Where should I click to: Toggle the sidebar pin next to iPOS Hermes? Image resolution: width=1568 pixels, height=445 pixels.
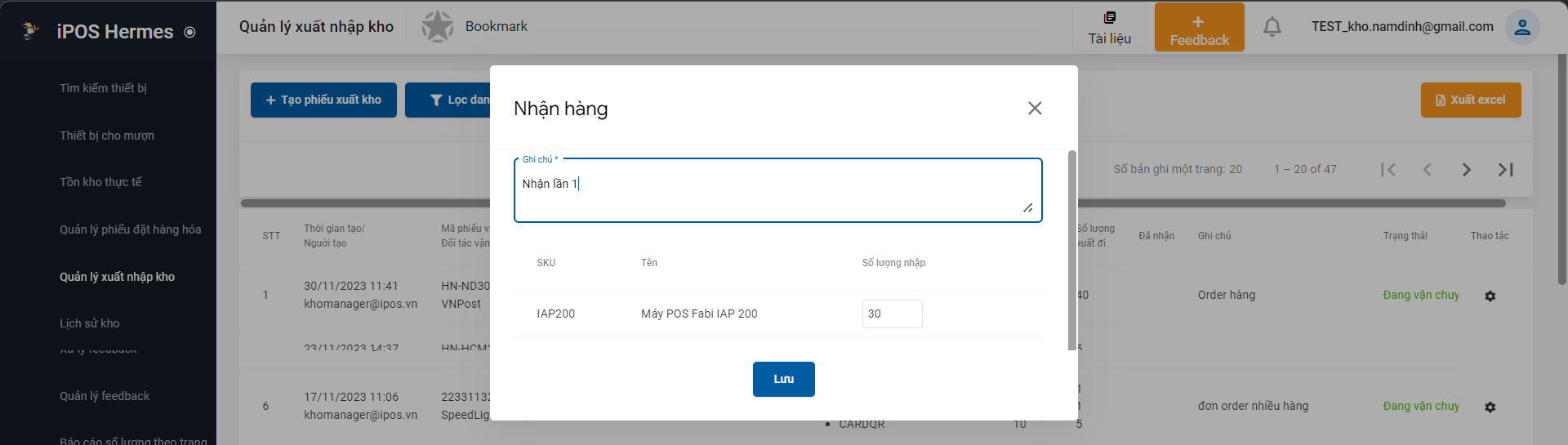[190, 33]
